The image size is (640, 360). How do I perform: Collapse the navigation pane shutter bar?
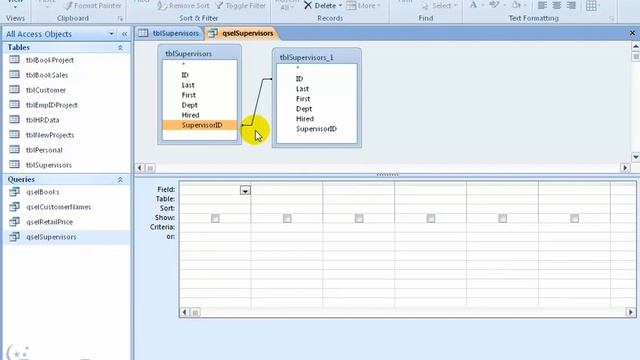(x=124, y=34)
